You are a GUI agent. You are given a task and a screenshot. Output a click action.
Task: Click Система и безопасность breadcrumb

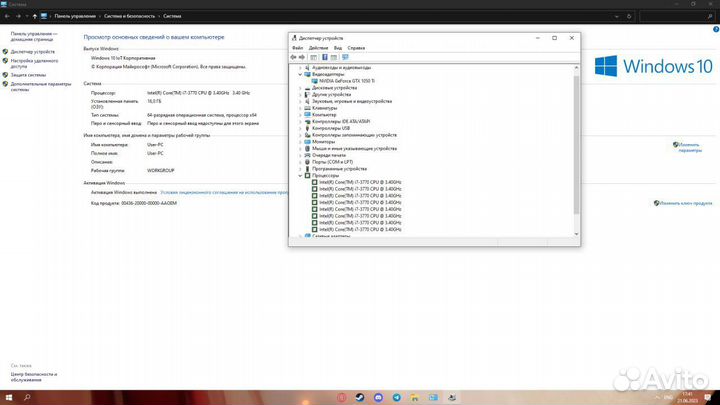[129, 16]
